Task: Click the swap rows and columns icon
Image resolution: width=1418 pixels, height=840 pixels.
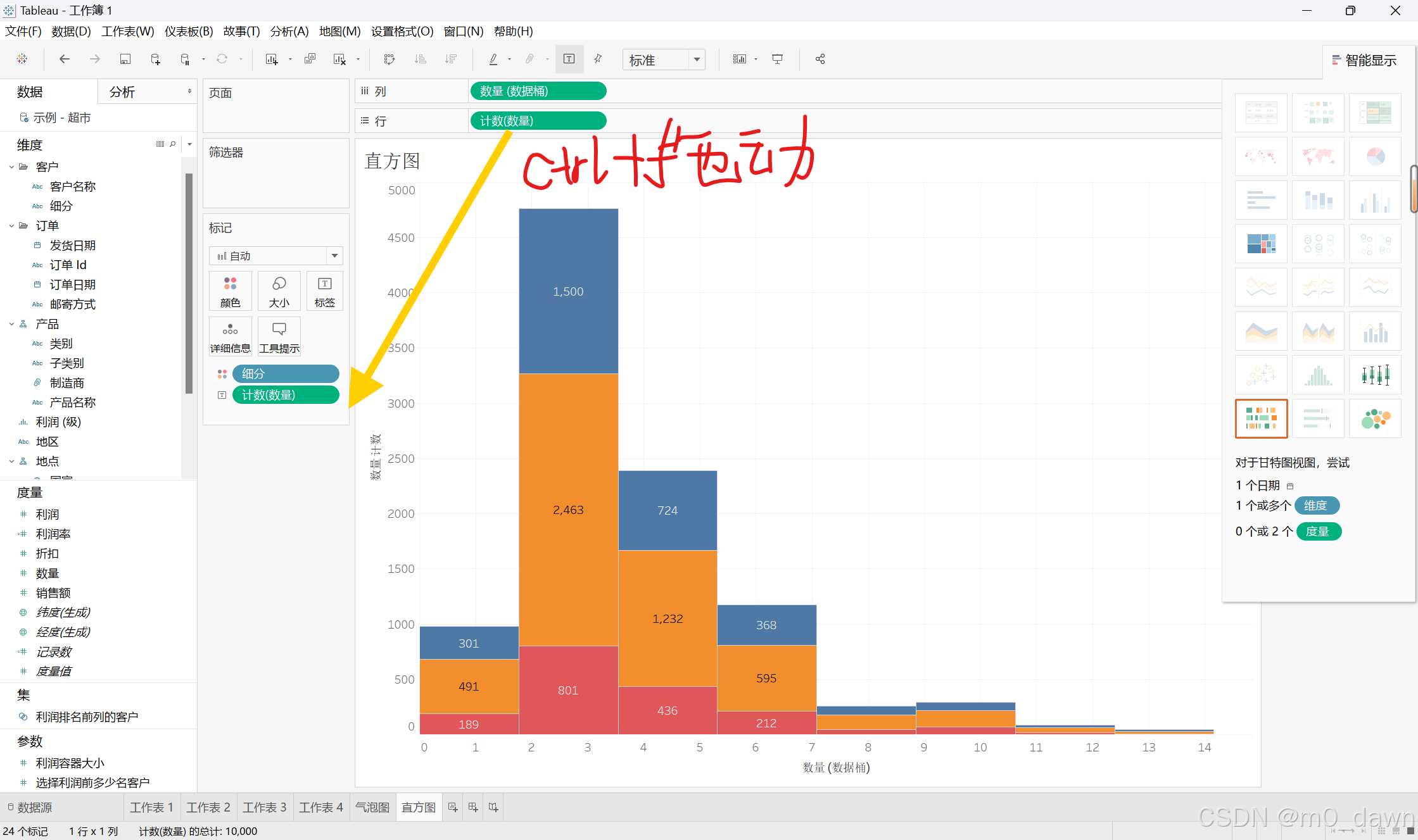Action: coord(389,59)
